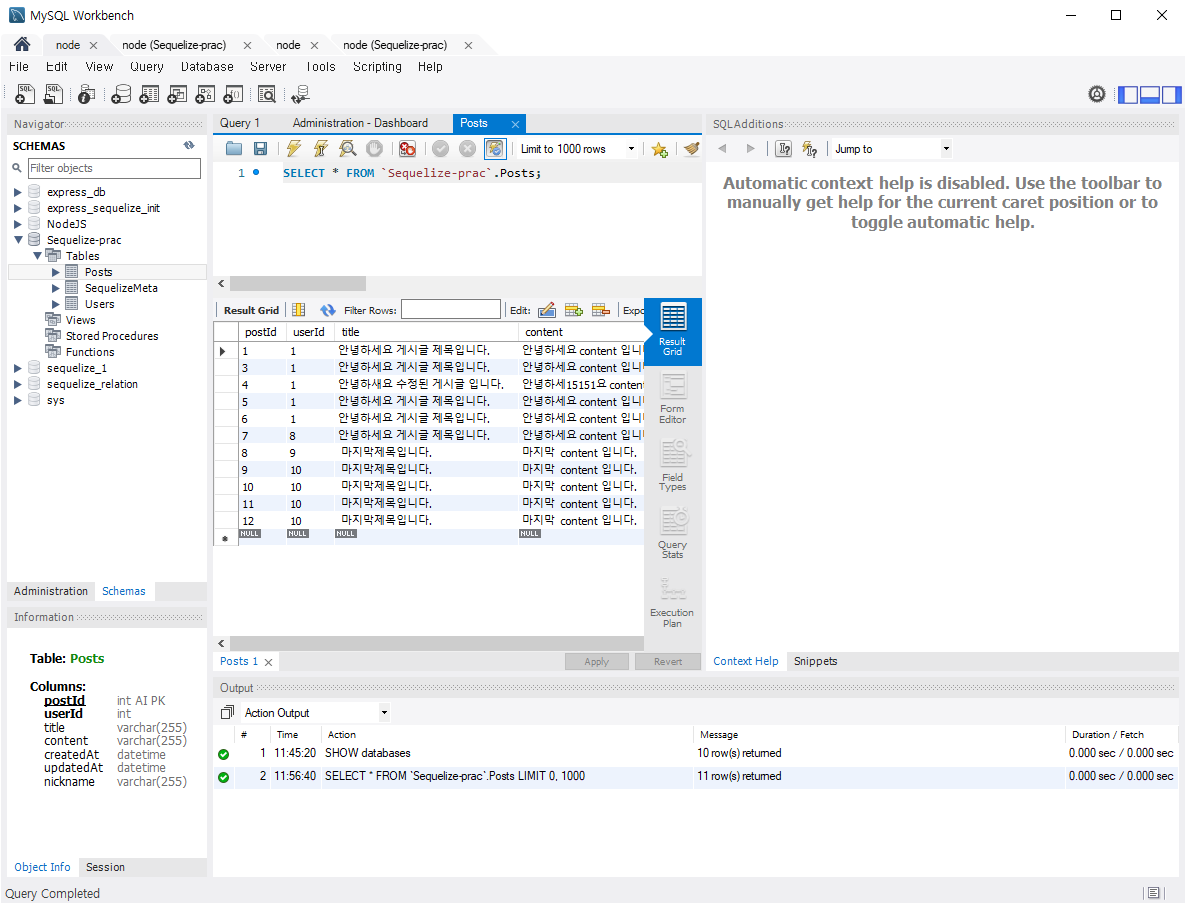Click the Filter objects search field
Viewport: 1186px width, 904px height.
[114, 168]
